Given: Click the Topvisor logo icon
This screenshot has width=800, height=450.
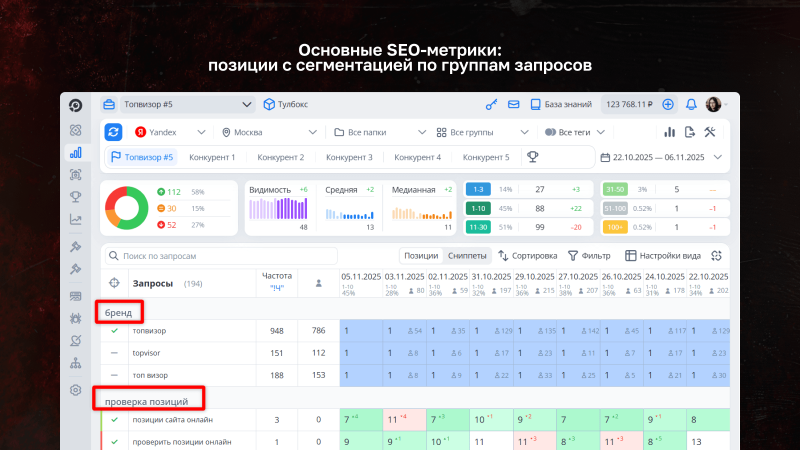Looking at the screenshot, I should pyautogui.click(x=76, y=105).
